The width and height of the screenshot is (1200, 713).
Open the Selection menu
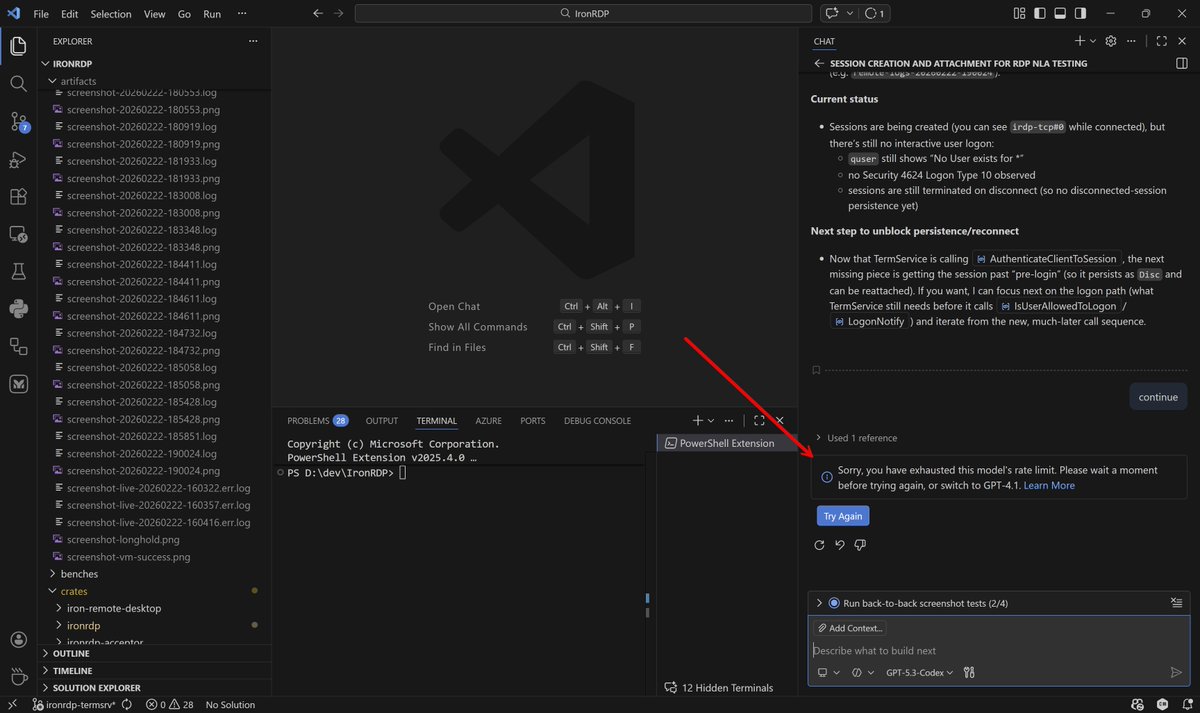pyautogui.click(x=111, y=14)
